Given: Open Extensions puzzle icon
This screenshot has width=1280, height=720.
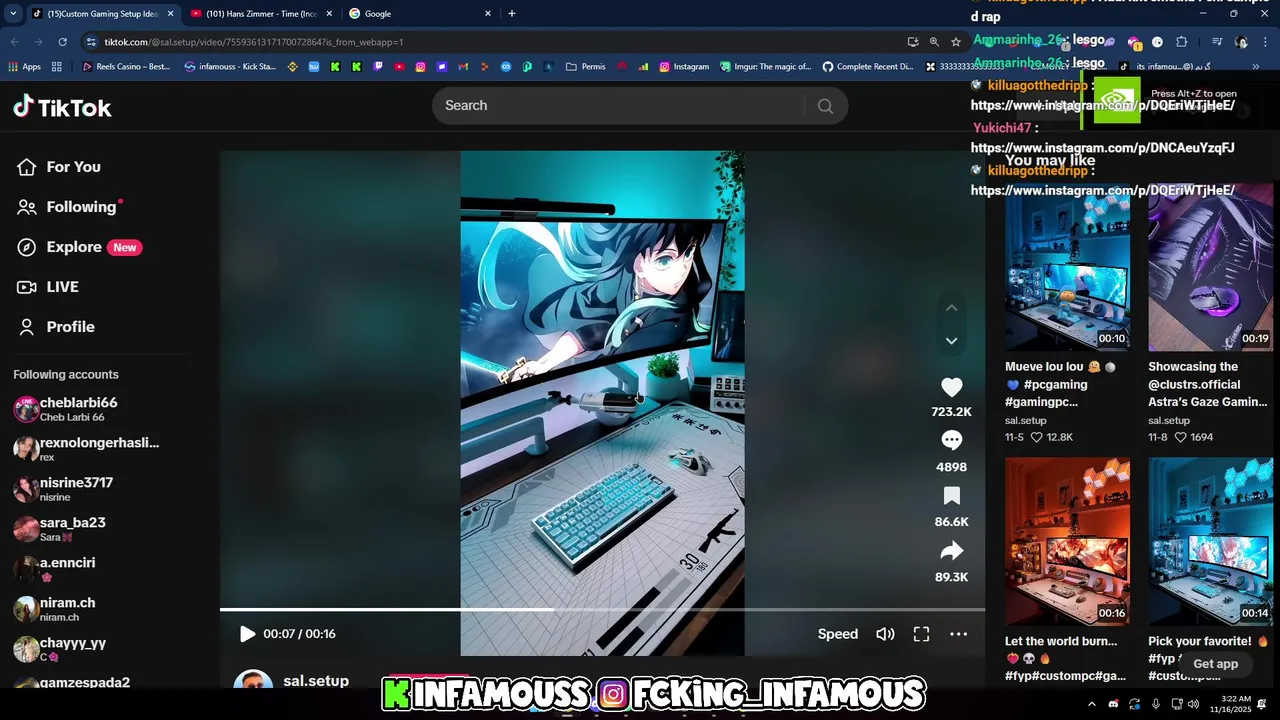Looking at the screenshot, I should tap(1181, 42).
